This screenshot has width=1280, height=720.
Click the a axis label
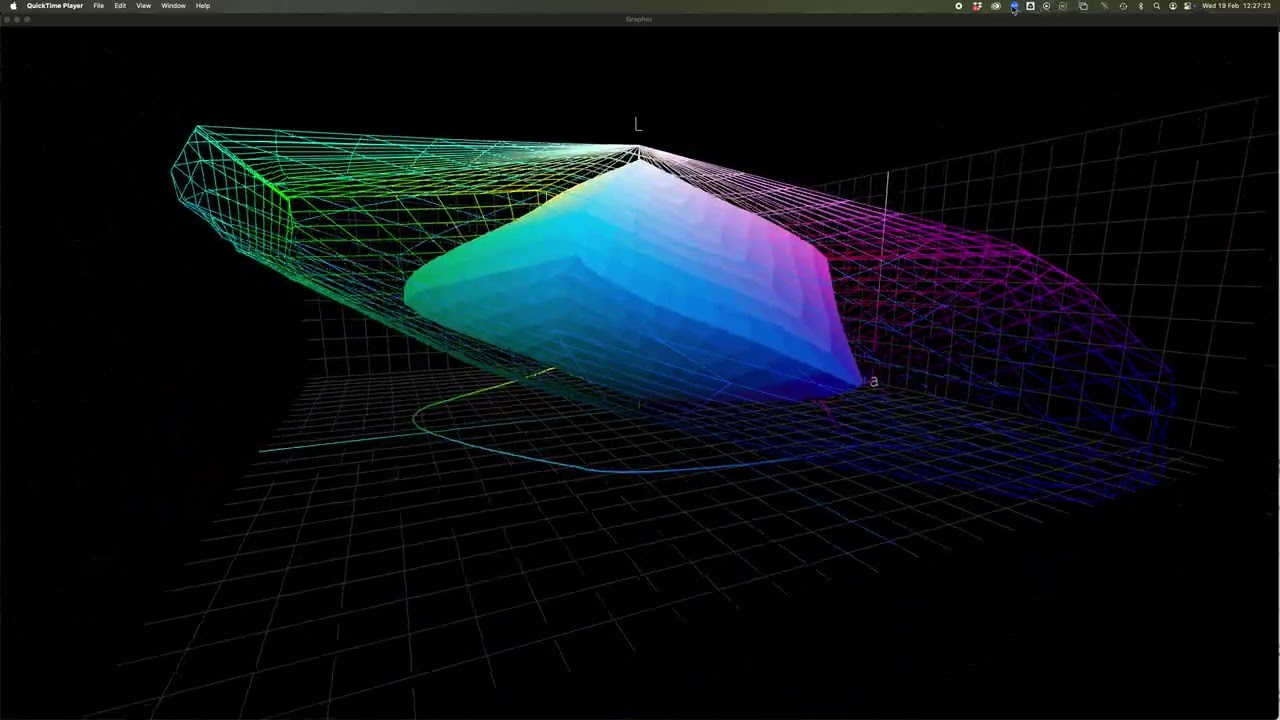point(873,381)
